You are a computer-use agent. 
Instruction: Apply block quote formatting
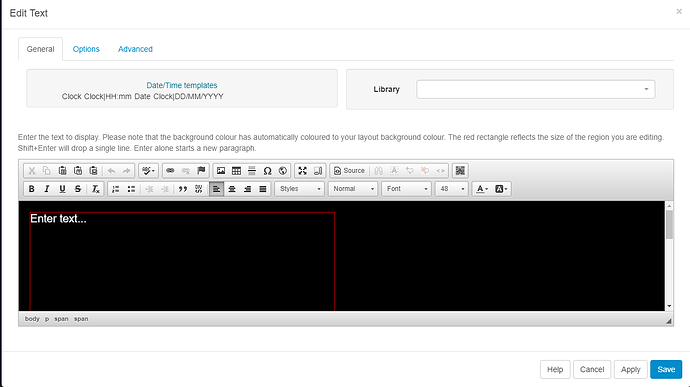click(x=183, y=189)
